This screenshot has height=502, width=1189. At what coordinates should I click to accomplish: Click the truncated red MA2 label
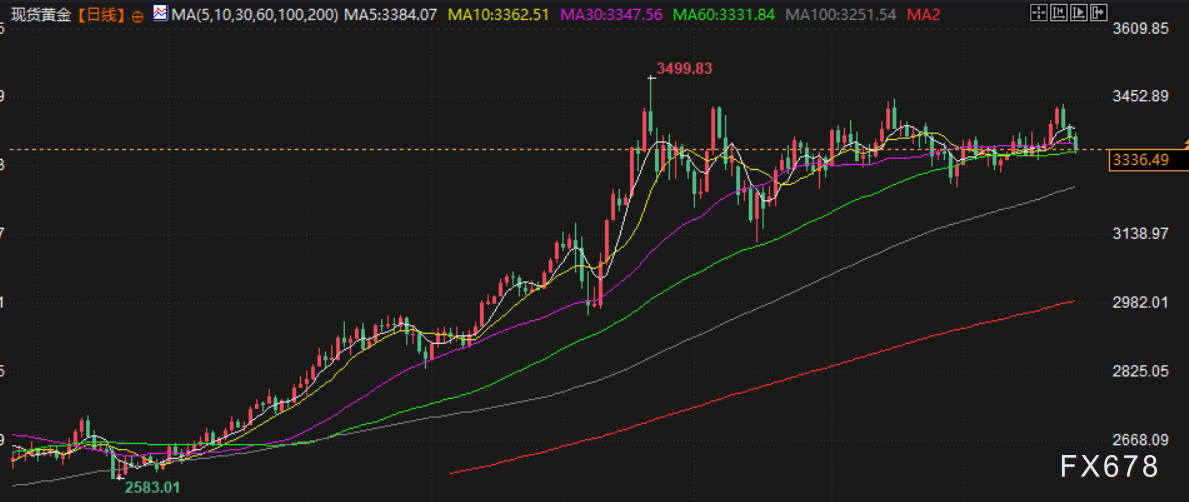925,15
